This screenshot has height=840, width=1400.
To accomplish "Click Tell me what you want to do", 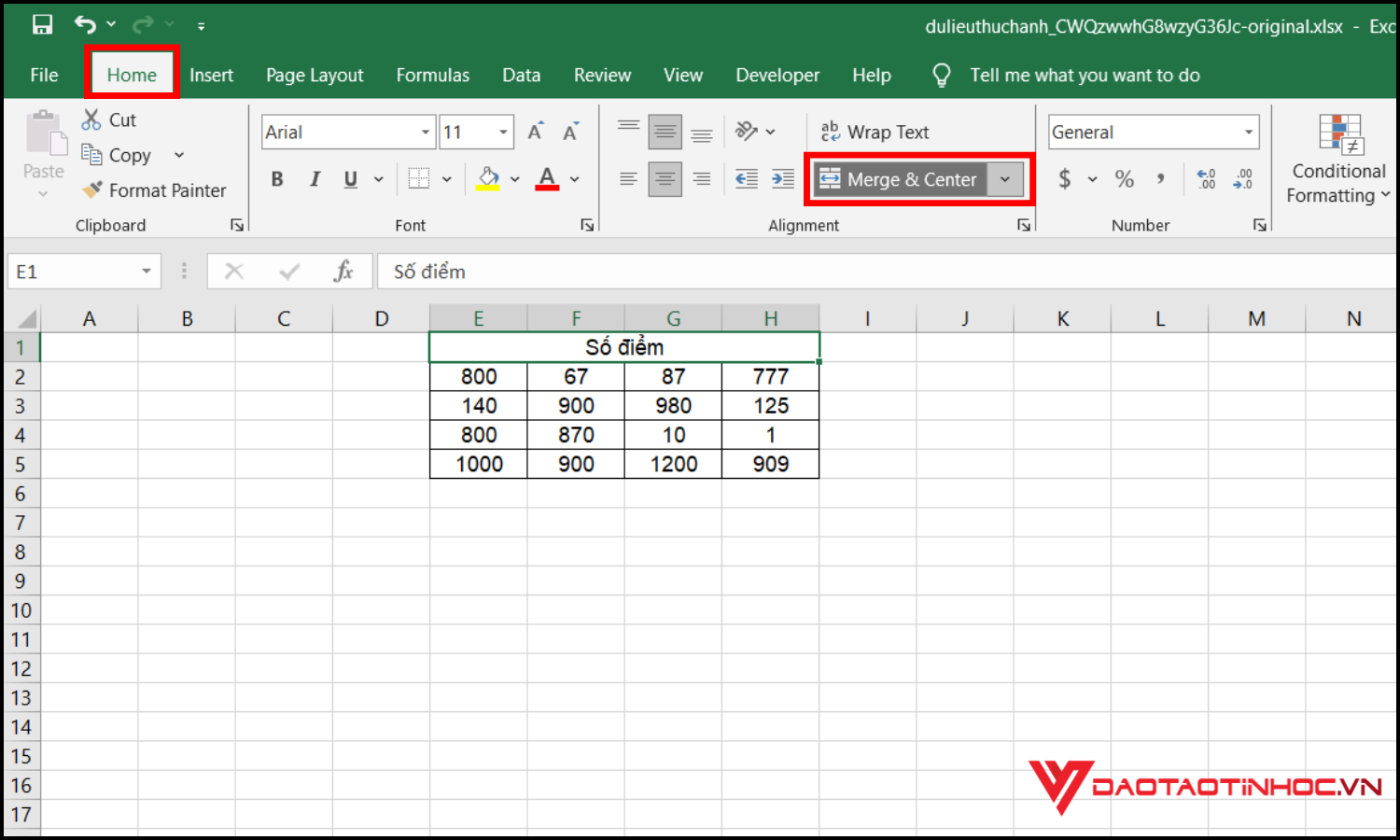I will pos(1085,75).
